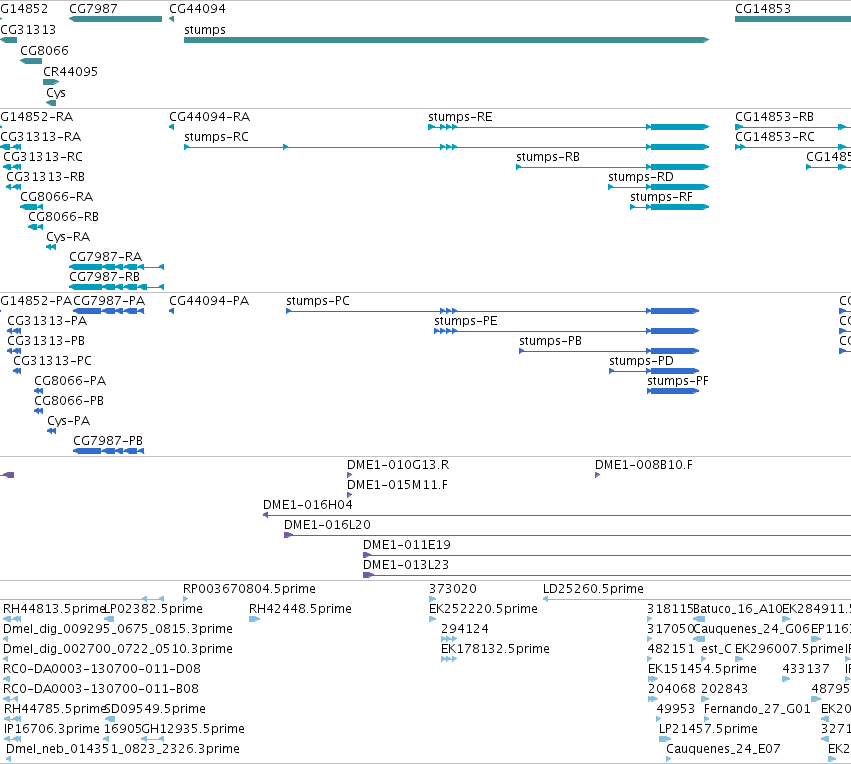Click the stumps-PB protein label
851x764 pixels.
pos(550,341)
